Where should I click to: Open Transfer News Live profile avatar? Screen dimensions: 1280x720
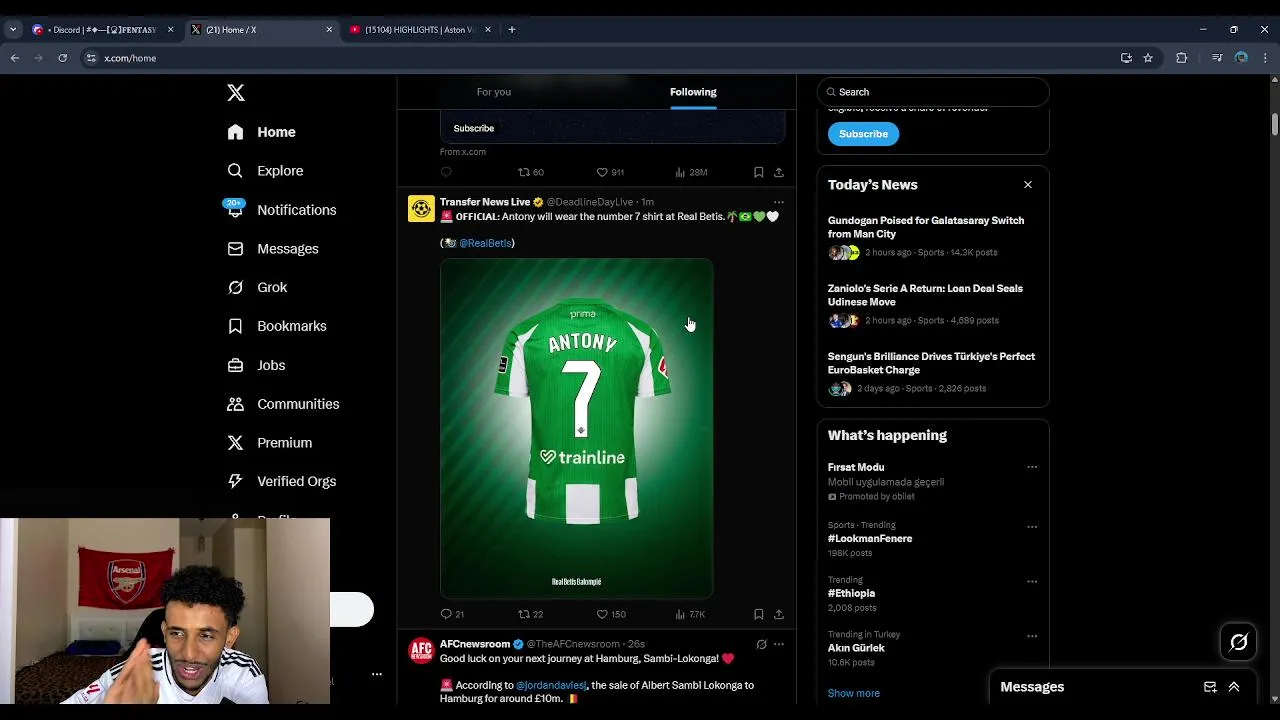tap(421, 209)
